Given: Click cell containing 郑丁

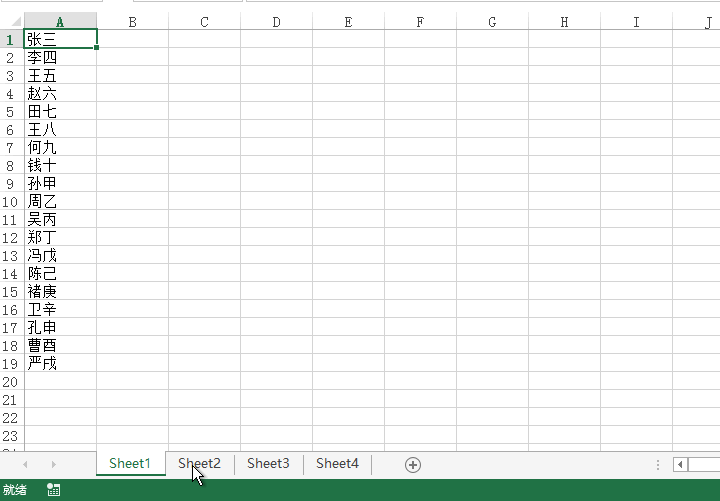Looking at the screenshot, I should pos(60,237).
